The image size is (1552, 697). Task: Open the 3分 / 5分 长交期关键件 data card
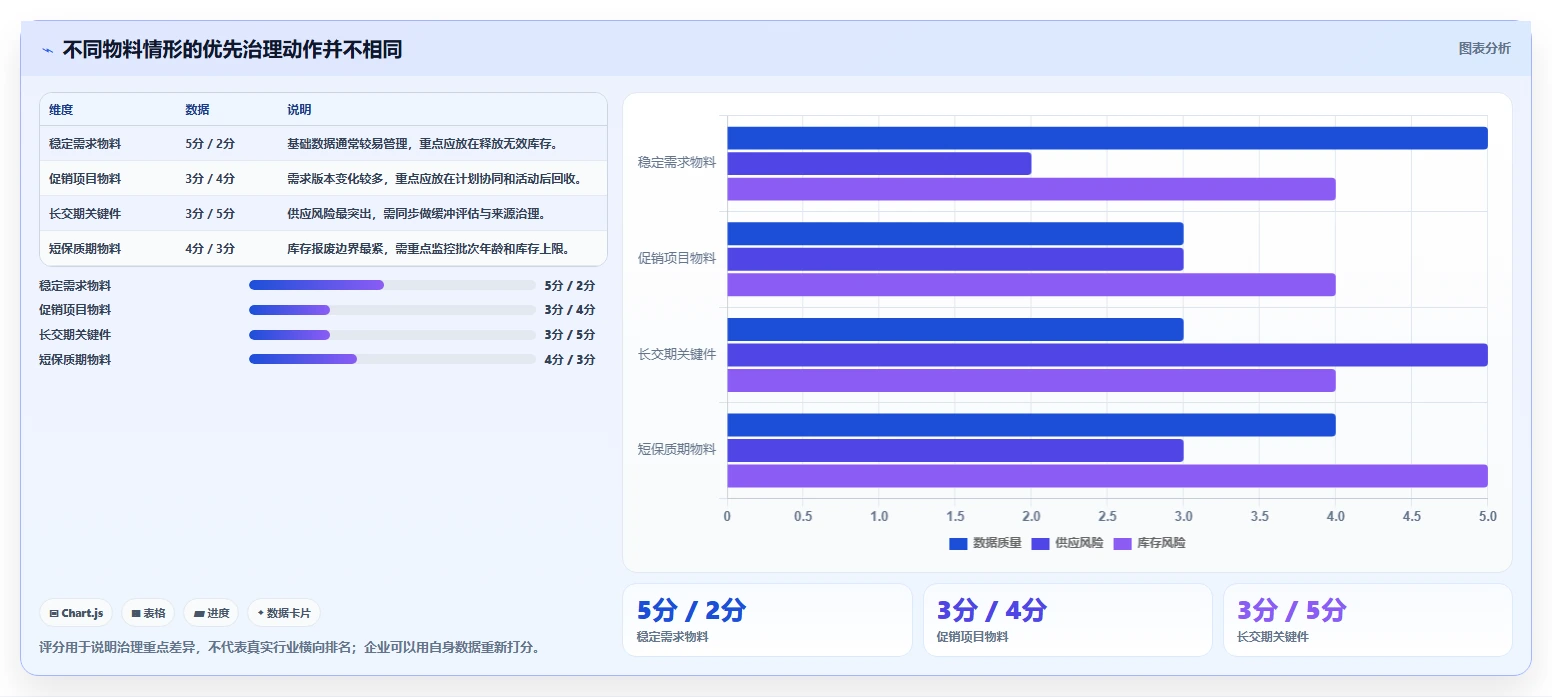tap(1368, 620)
